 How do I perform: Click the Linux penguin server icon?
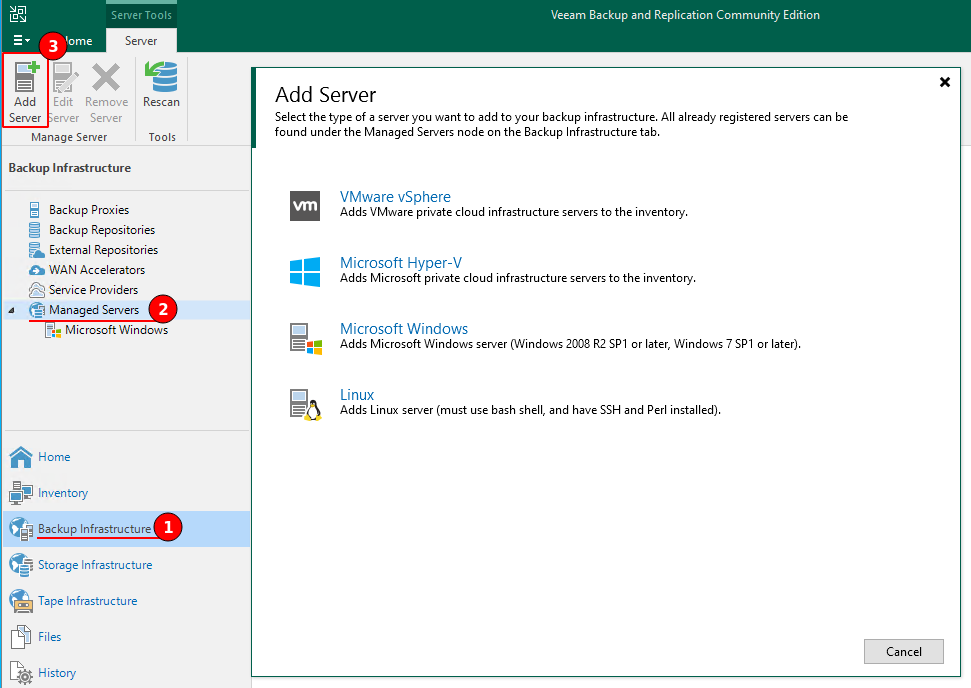(x=306, y=404)
